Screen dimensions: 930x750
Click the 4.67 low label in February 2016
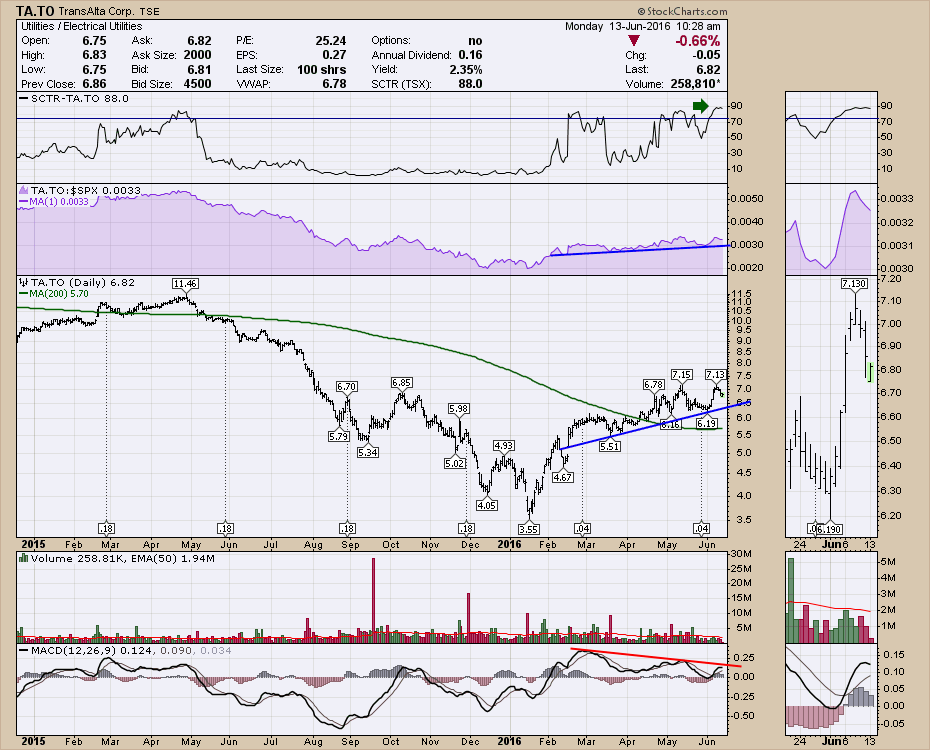563,477
